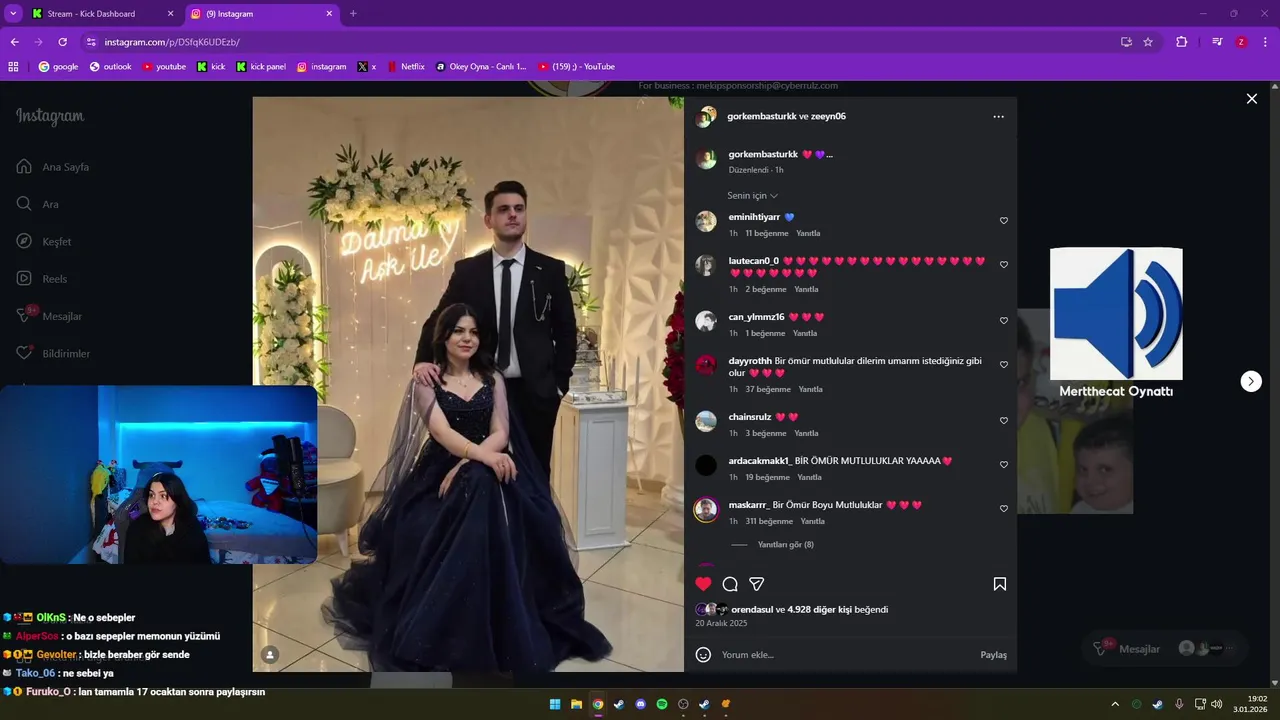Like dayyrothh's comment

coord(1004,365)
